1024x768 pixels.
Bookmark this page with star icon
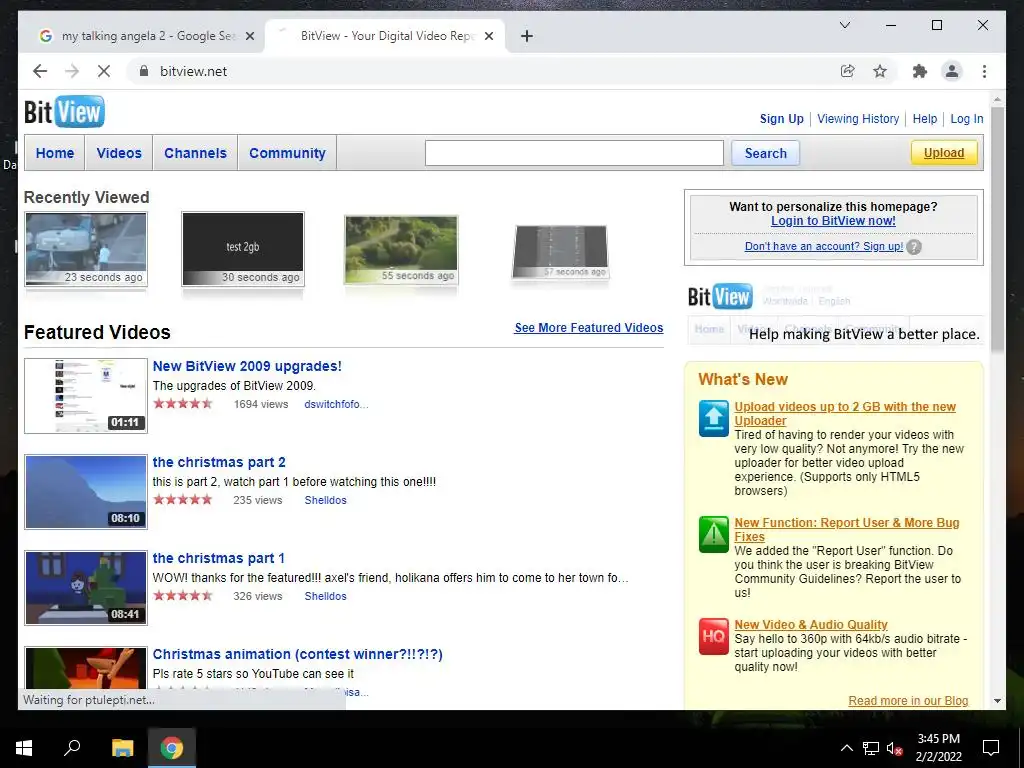[x=880, y=71]
